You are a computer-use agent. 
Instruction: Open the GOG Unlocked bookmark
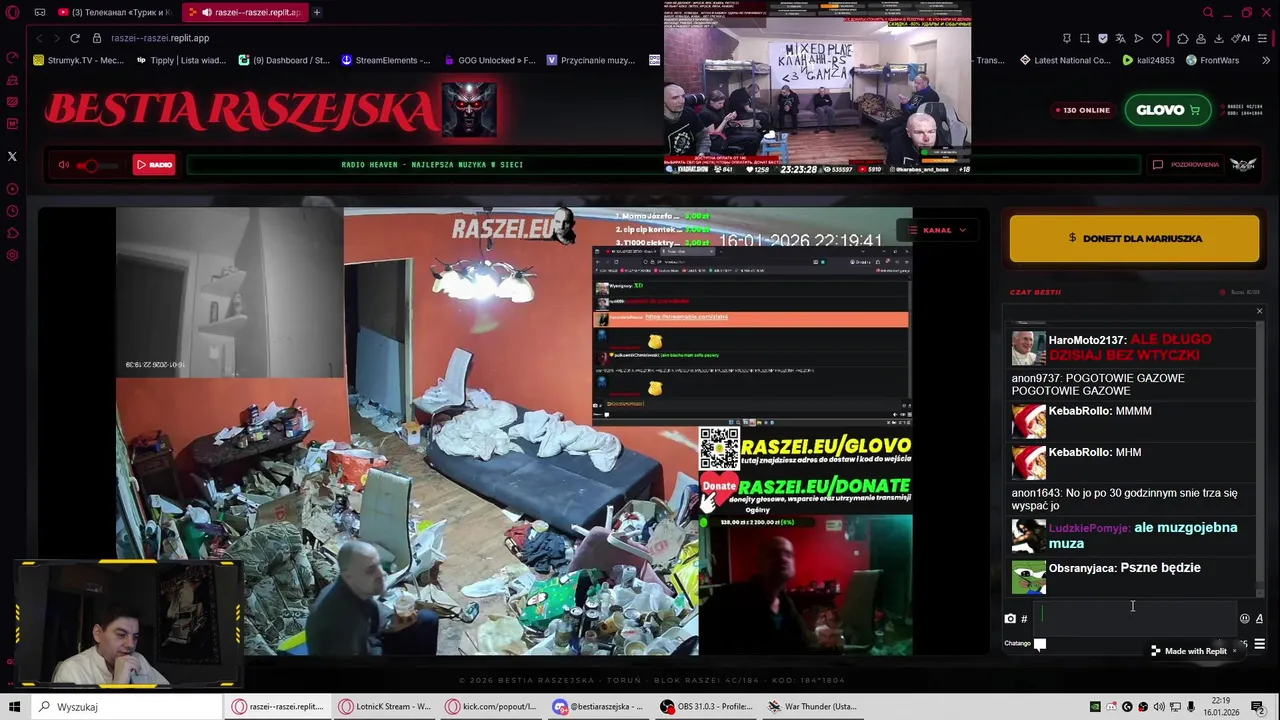pyautogui.click(x=489, y=60)
